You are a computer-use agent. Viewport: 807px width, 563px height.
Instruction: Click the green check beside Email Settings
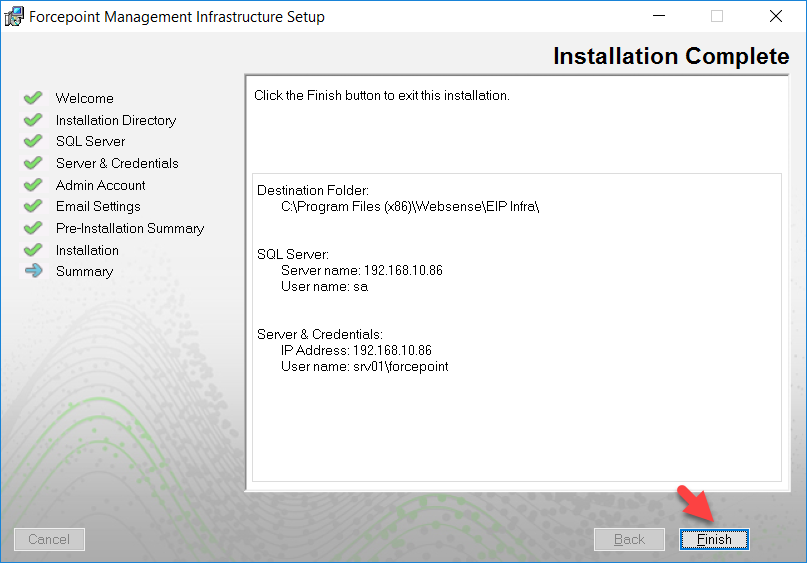click(33, 206)
